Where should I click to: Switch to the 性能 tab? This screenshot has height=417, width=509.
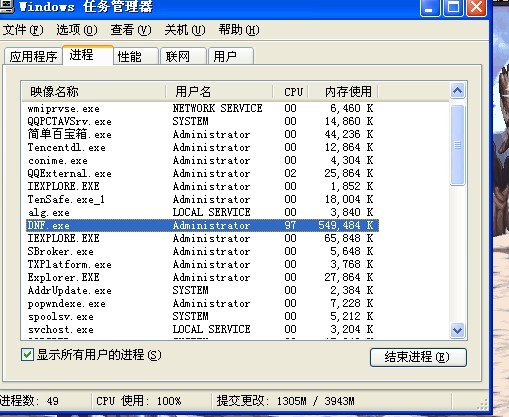(x=136, y=56)
